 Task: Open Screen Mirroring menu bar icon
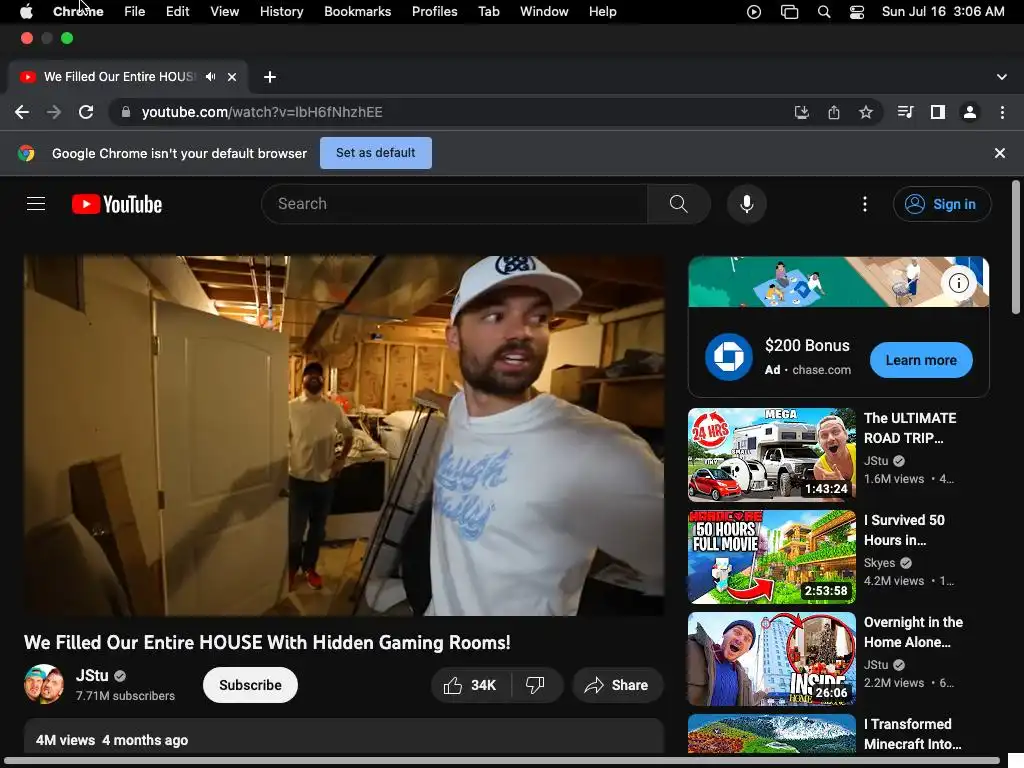[790, 12]
